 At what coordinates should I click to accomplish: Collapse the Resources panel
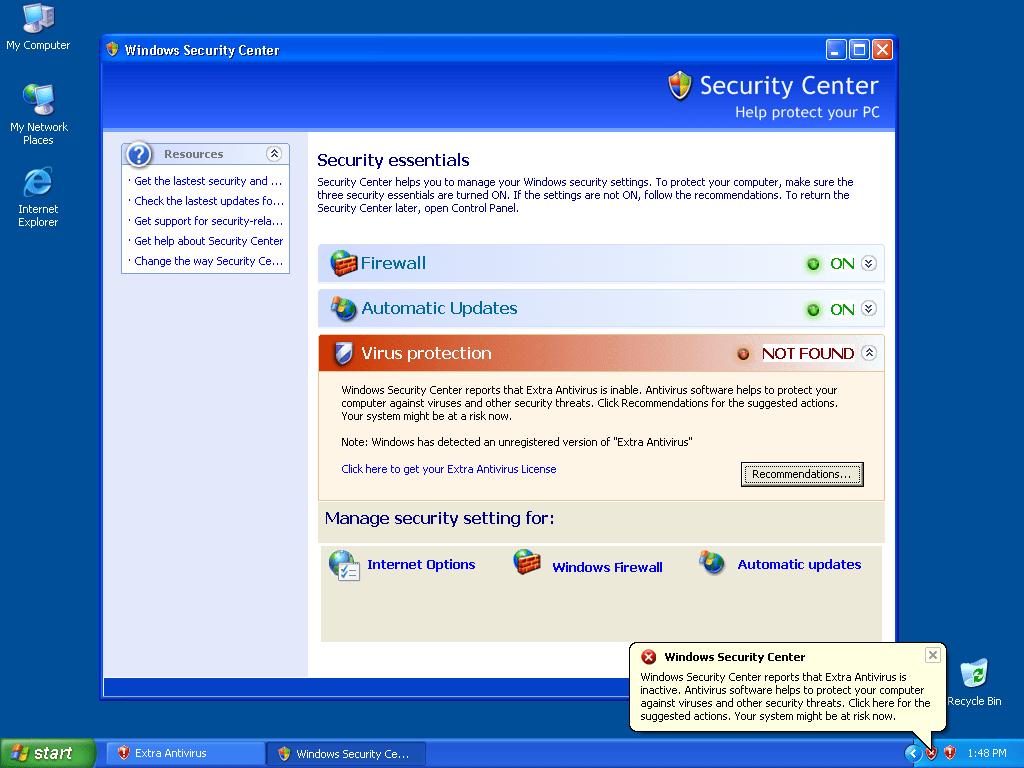(x=274, y=154)
